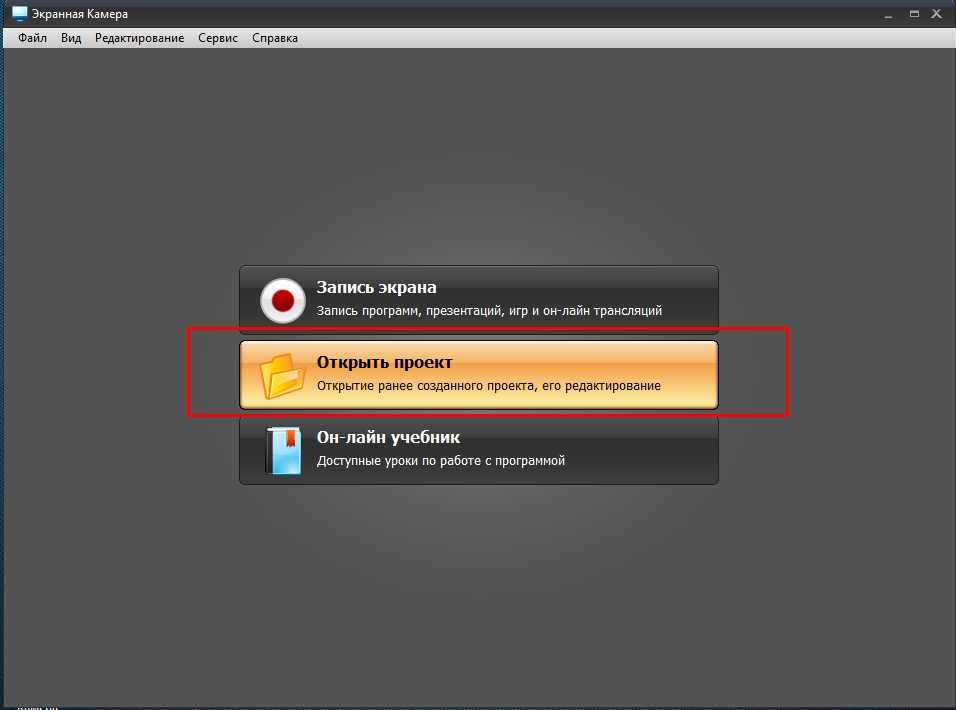Click the text 'Открытие ранее созданного проекта'

click(x=488, y=386)
